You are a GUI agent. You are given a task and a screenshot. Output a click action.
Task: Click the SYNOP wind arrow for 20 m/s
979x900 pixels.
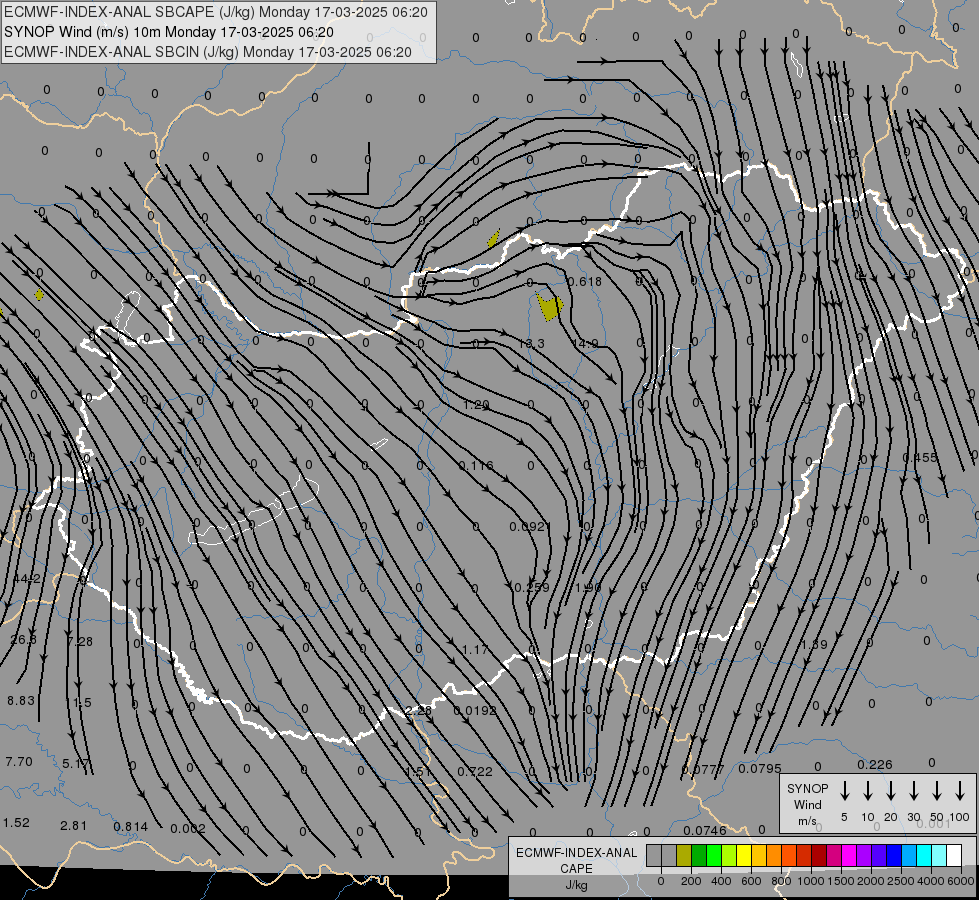(x=890, y=790)
